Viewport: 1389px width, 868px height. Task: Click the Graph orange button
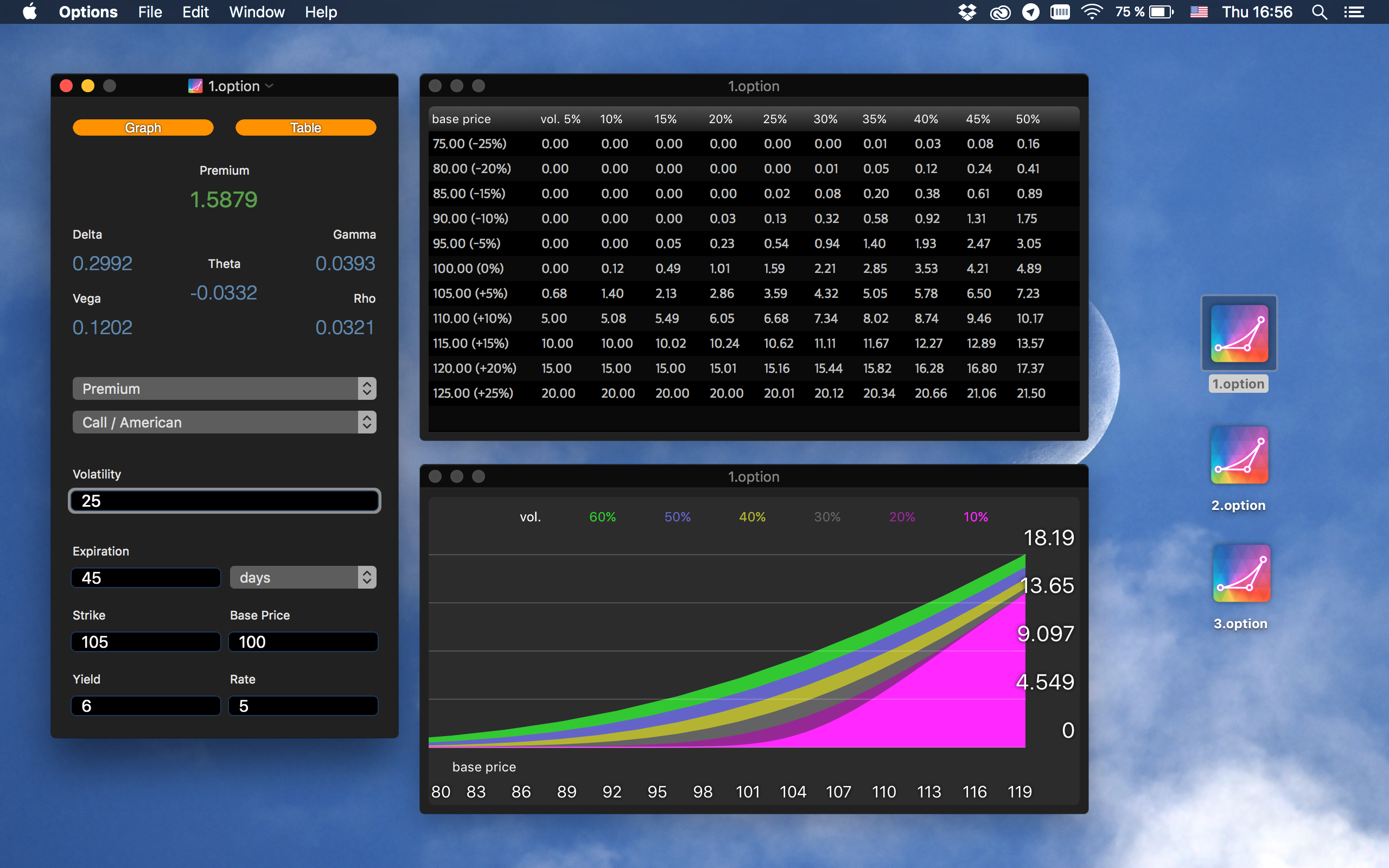point(143,127)
